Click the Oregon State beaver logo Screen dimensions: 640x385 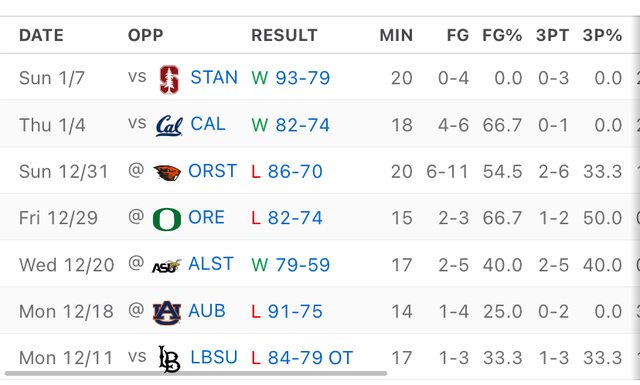tap(167, 172)
